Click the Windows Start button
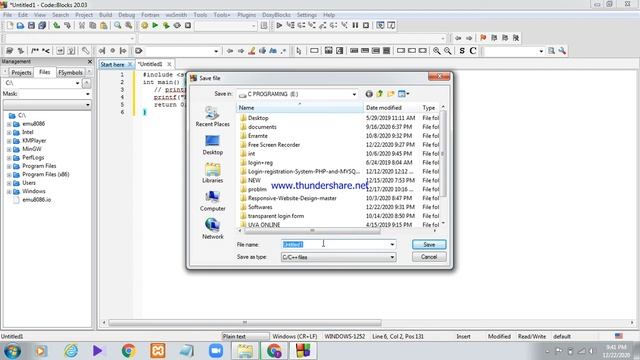This screenshot has height=360, width=640. tap(12, 351)
